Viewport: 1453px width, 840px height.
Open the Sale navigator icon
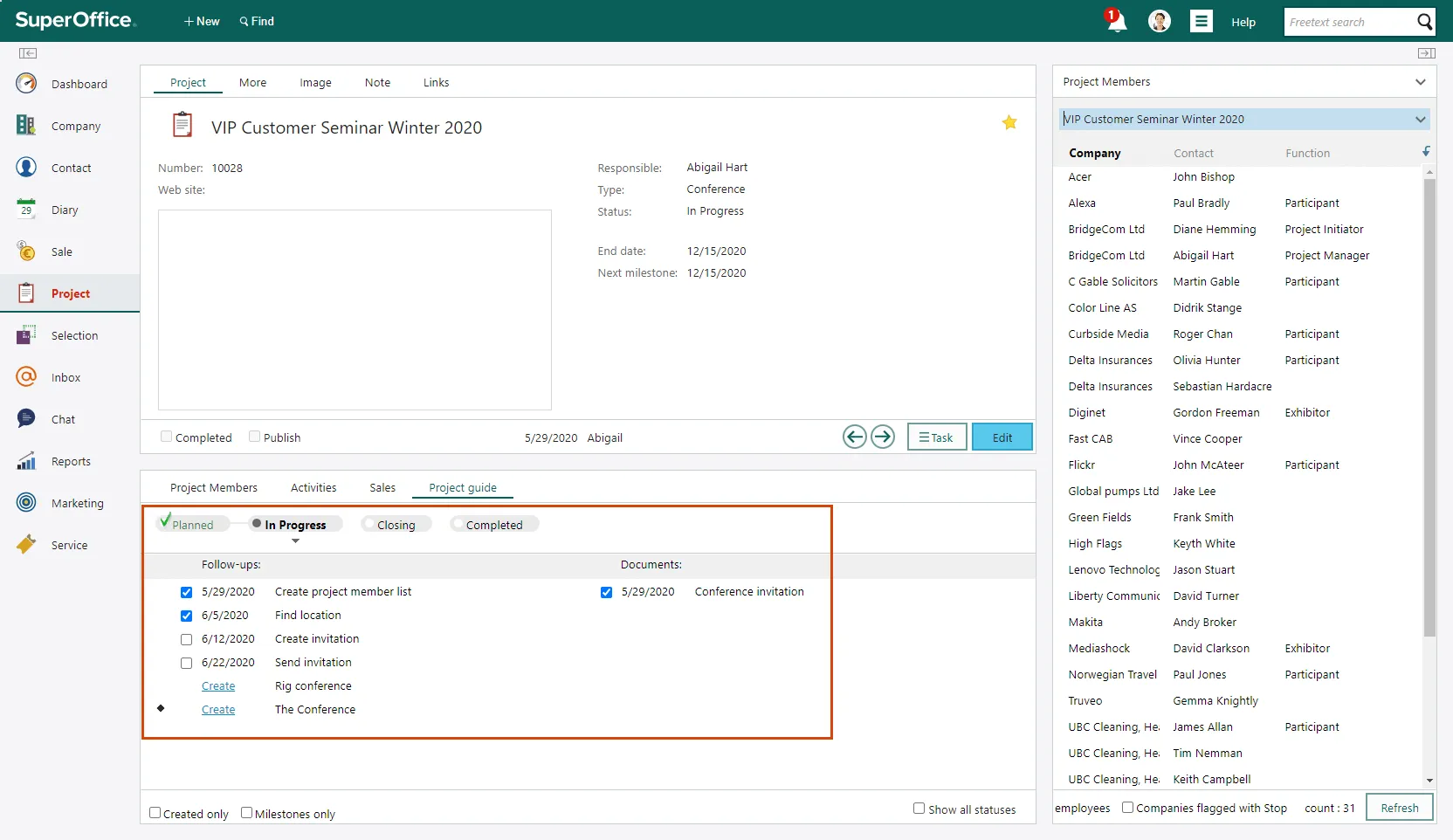pos(26,251)
